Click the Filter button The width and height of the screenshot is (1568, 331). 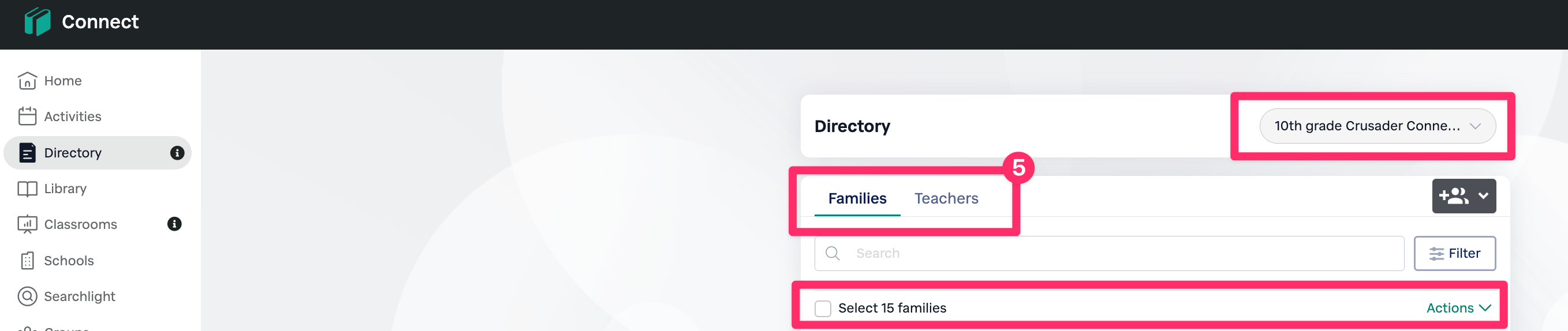tap(1454, 253)
